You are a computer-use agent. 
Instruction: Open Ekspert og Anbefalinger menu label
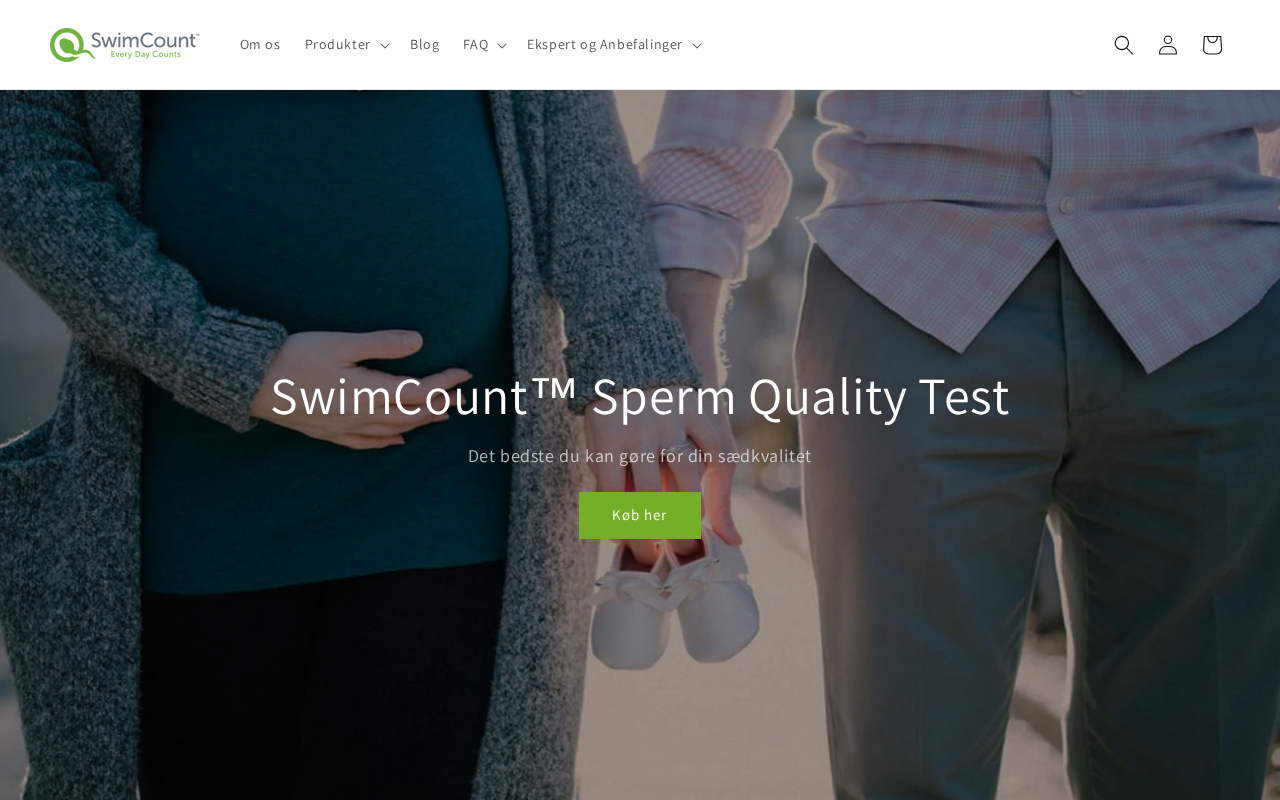604,45
